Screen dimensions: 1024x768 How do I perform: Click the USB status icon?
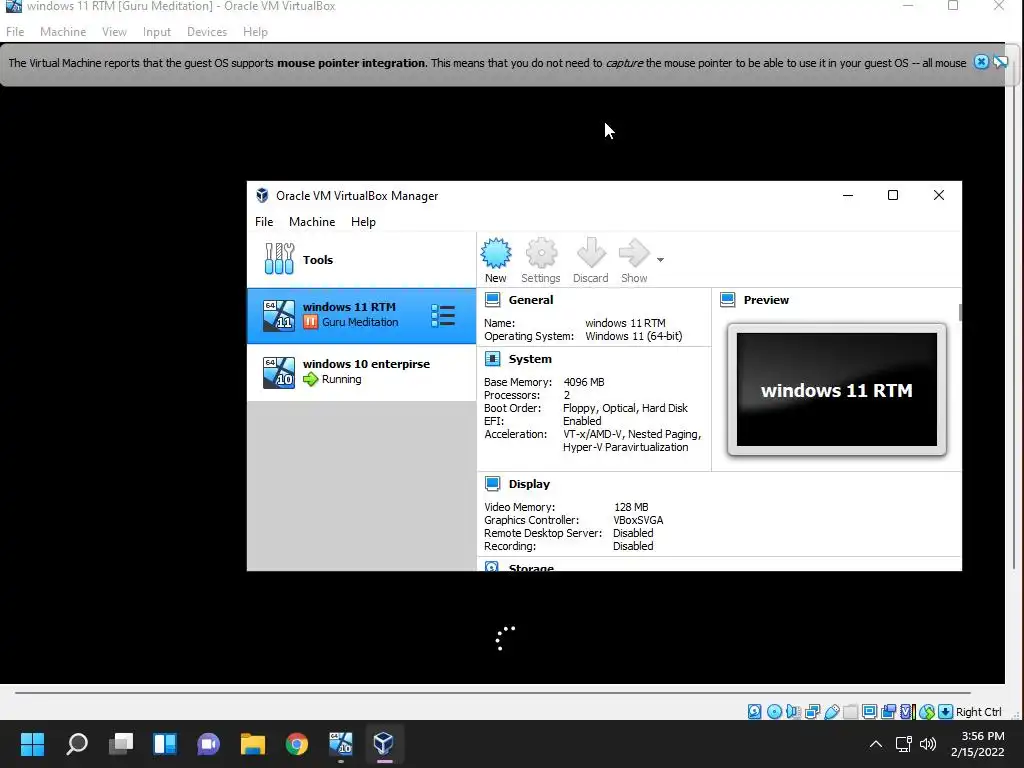(831, 712)
